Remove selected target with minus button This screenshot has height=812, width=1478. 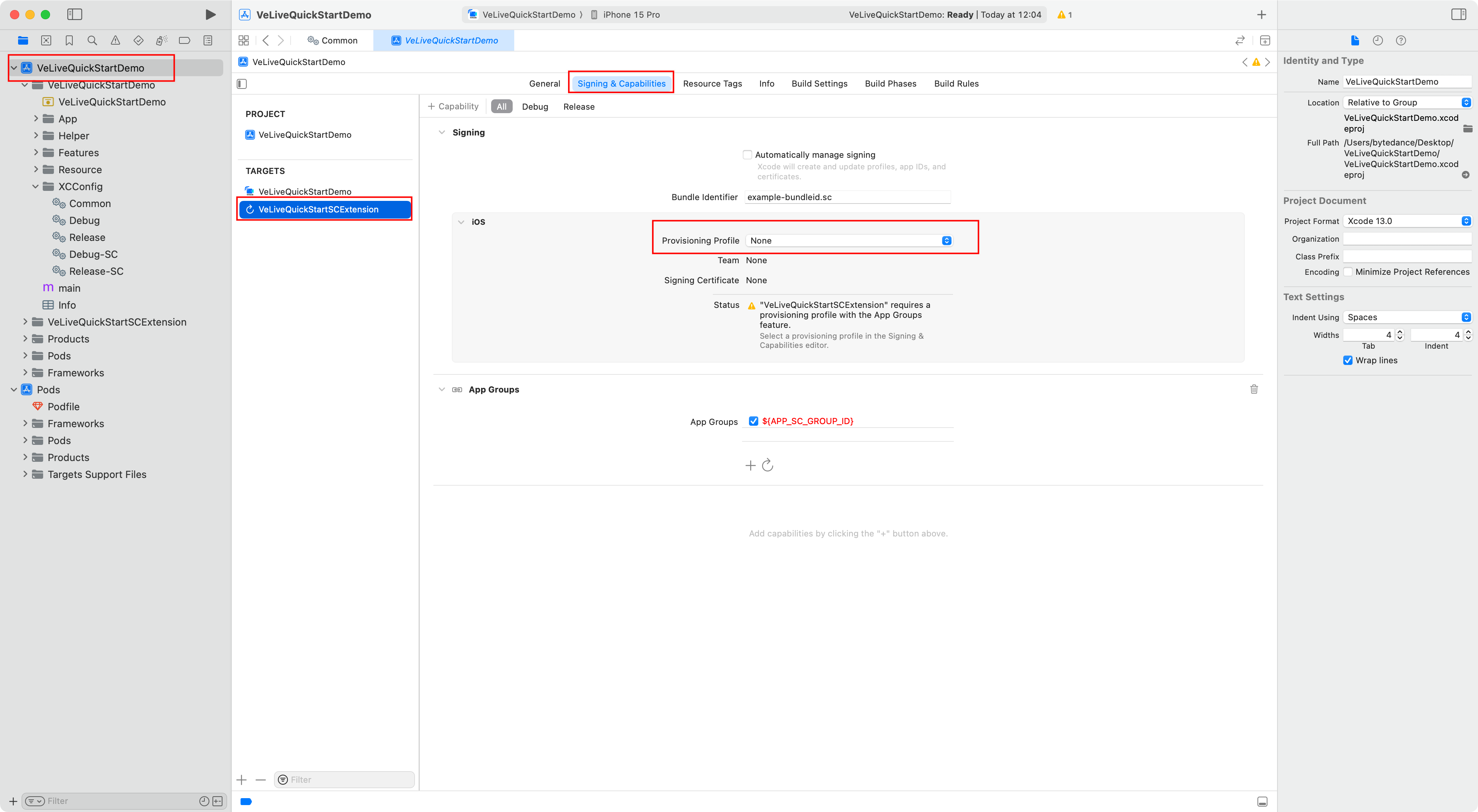coord(261,779)
